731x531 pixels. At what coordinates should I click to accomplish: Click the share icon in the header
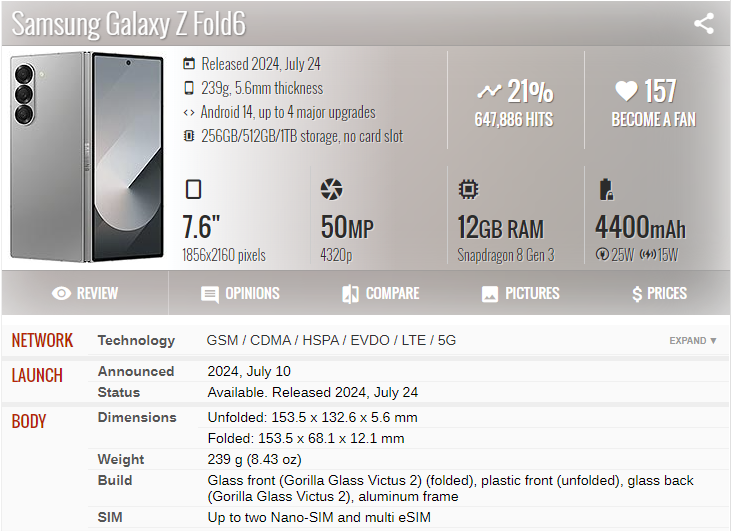tap(704, 23)
